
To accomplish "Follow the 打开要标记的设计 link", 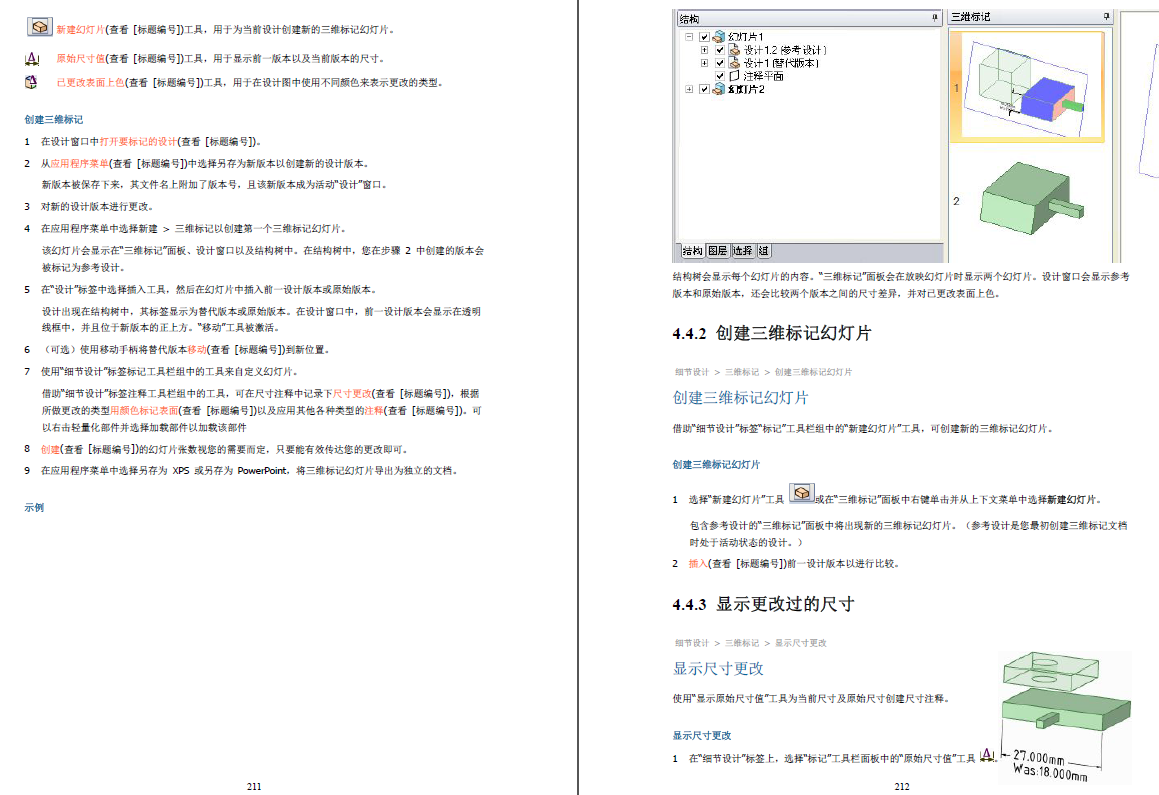I will point(138,141).
